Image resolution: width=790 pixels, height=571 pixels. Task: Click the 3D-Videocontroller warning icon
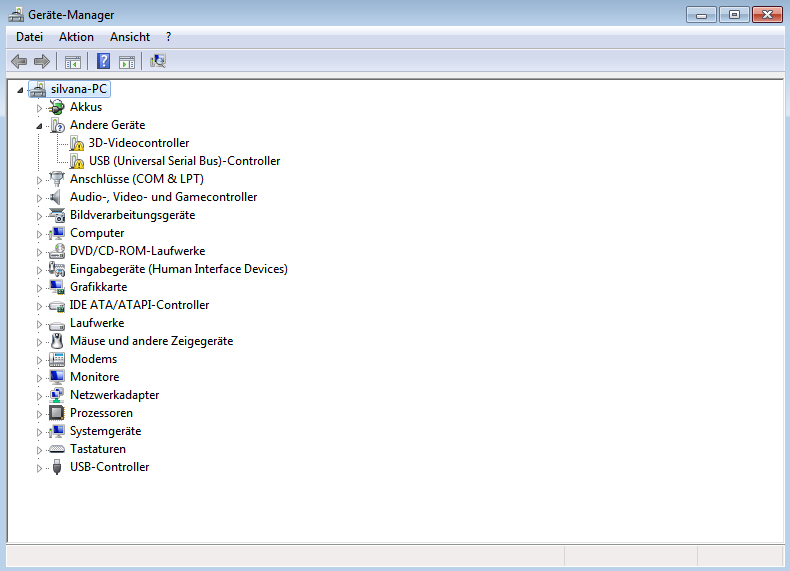(x=76, y=143)
